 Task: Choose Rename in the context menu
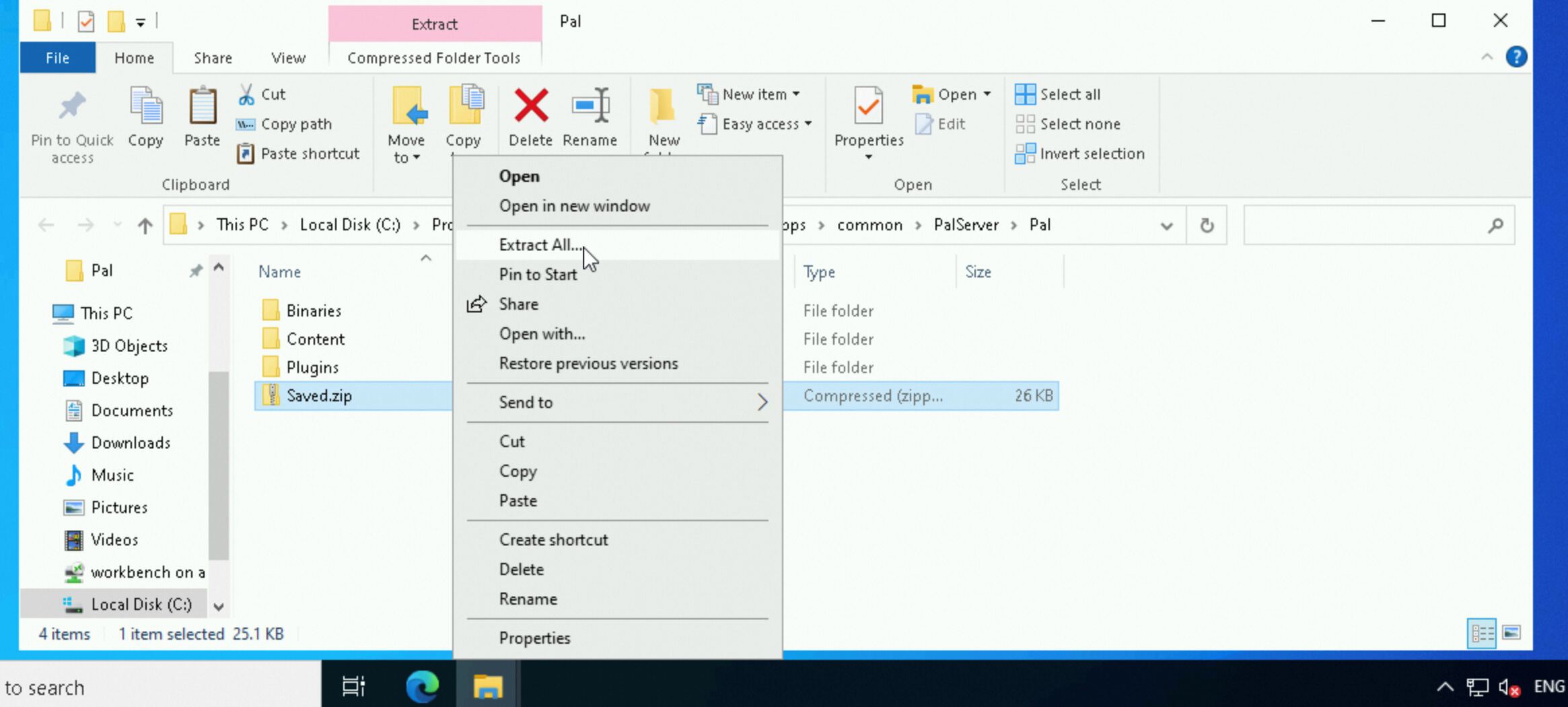617,599
